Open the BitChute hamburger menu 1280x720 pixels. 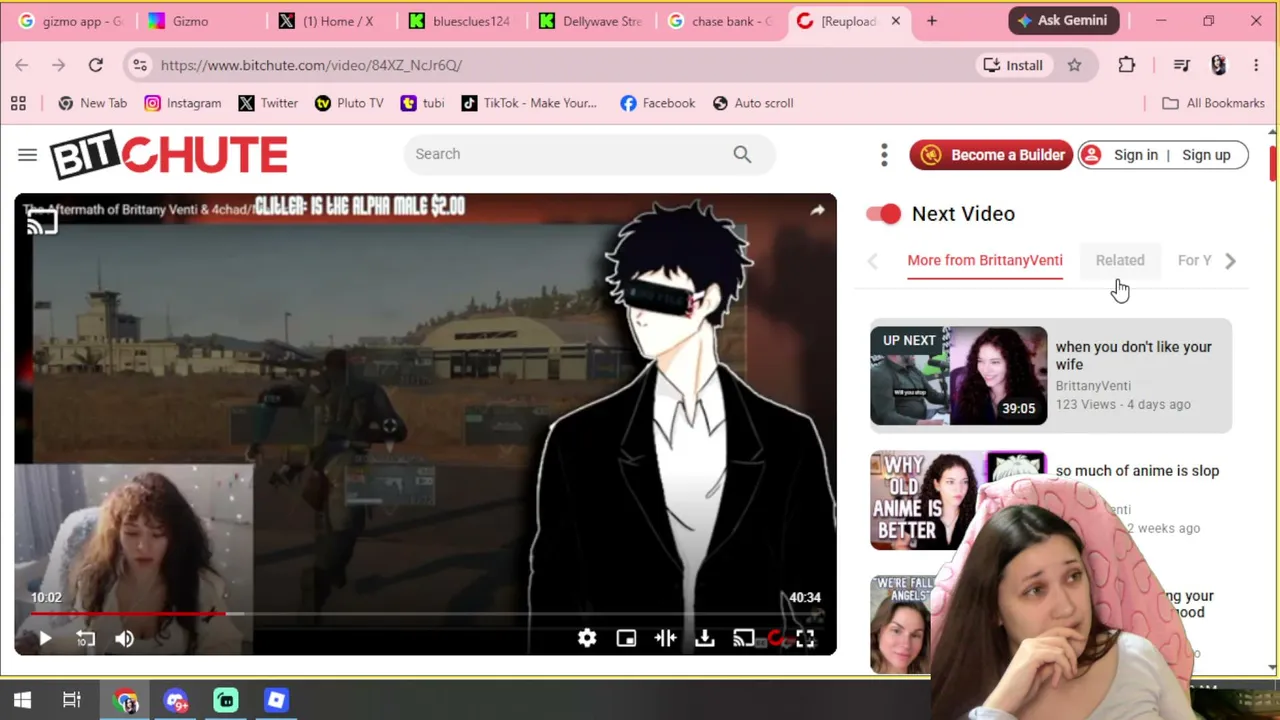click(x=27, y=154)
